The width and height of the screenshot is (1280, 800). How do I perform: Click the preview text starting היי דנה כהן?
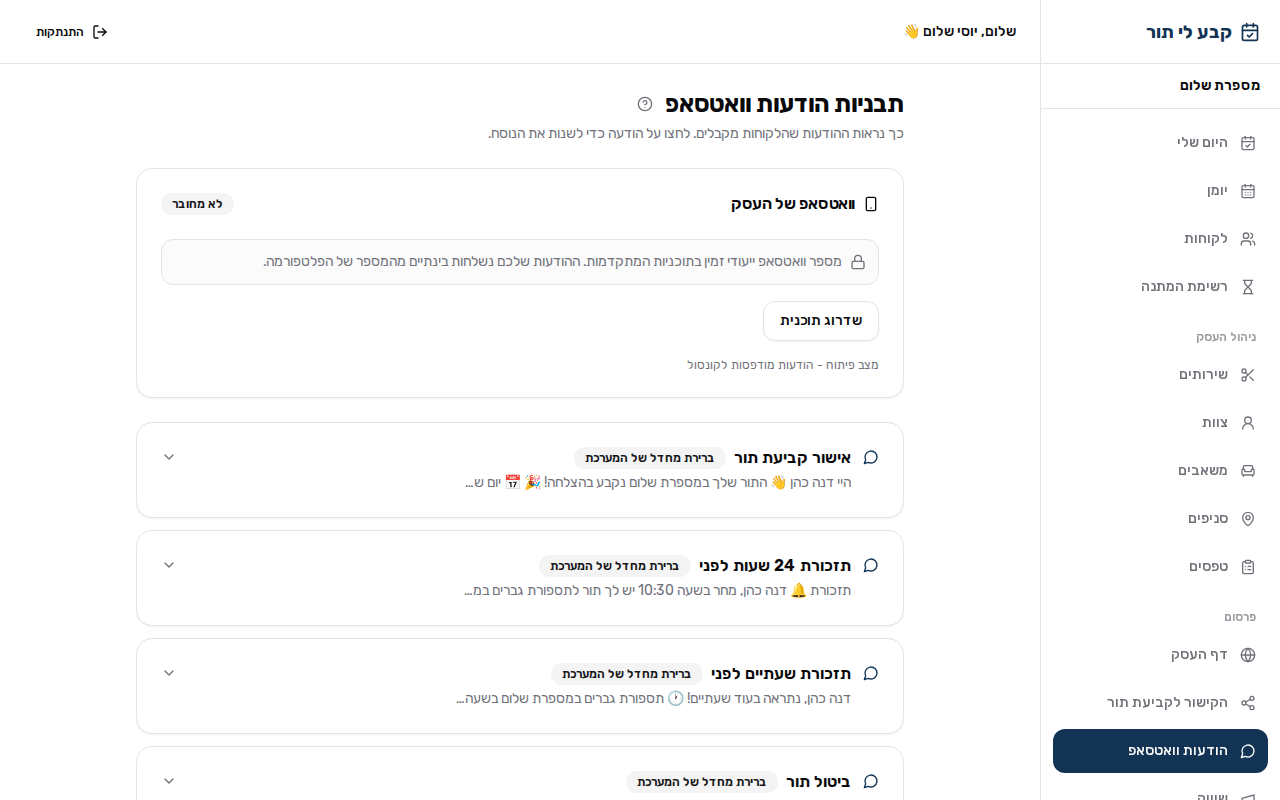(658, 483)
